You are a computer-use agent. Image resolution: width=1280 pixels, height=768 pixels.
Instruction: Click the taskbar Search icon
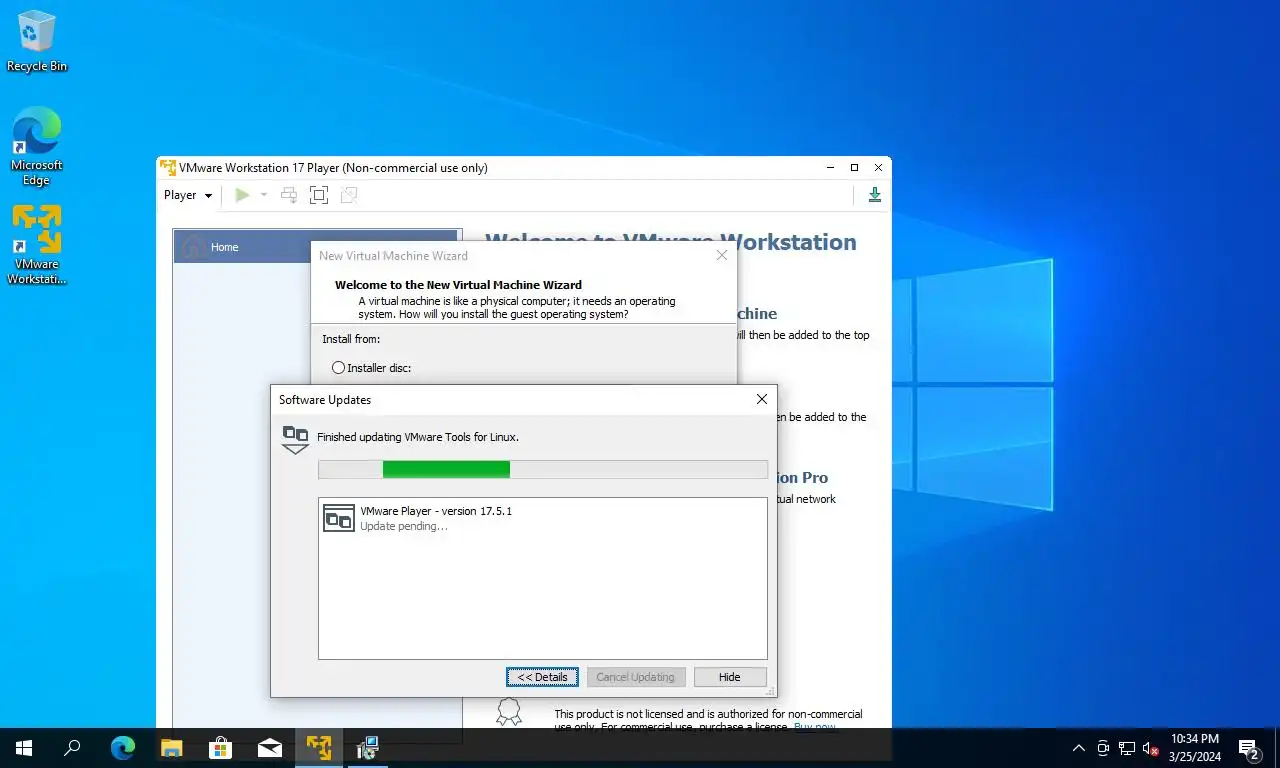[x=72, y=748]
